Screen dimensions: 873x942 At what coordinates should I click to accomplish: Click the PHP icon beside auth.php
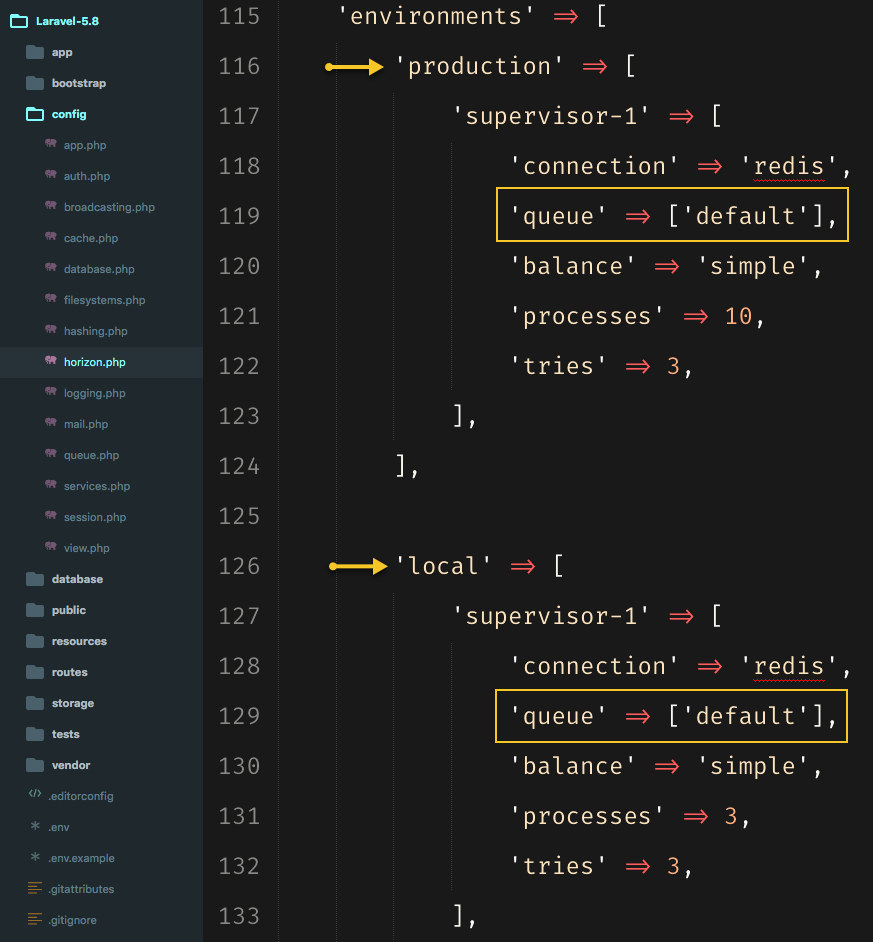tap(51, 175)
